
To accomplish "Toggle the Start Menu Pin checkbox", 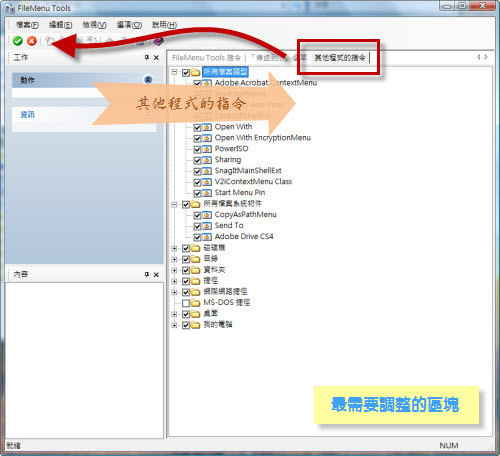I will pos(197,193).
